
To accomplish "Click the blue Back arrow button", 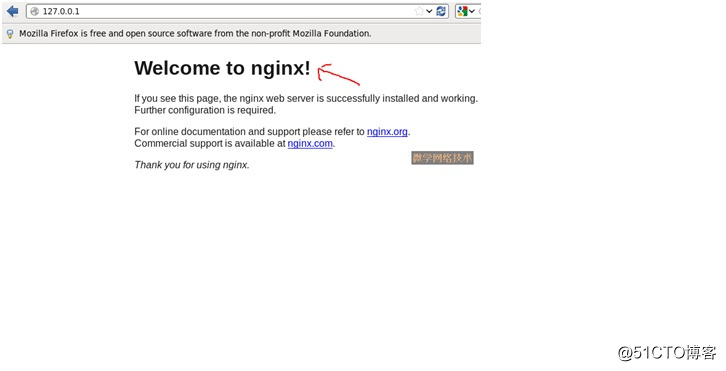I will 13,11.
